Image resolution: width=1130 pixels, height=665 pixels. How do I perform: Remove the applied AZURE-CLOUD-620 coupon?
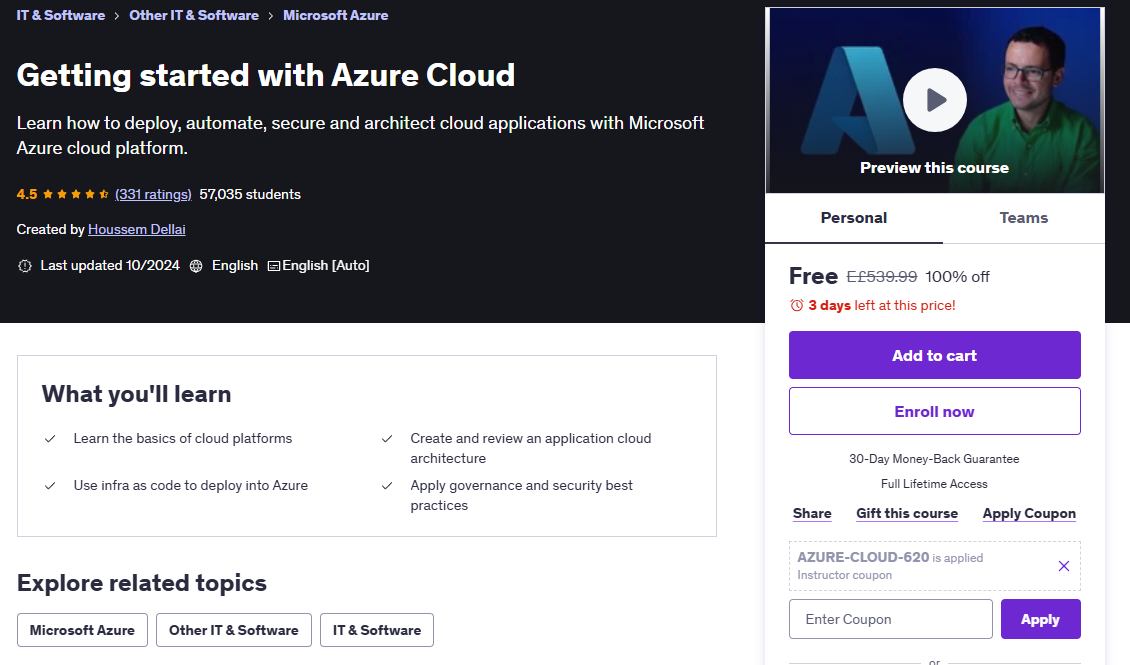click(x=1064, y=566)
